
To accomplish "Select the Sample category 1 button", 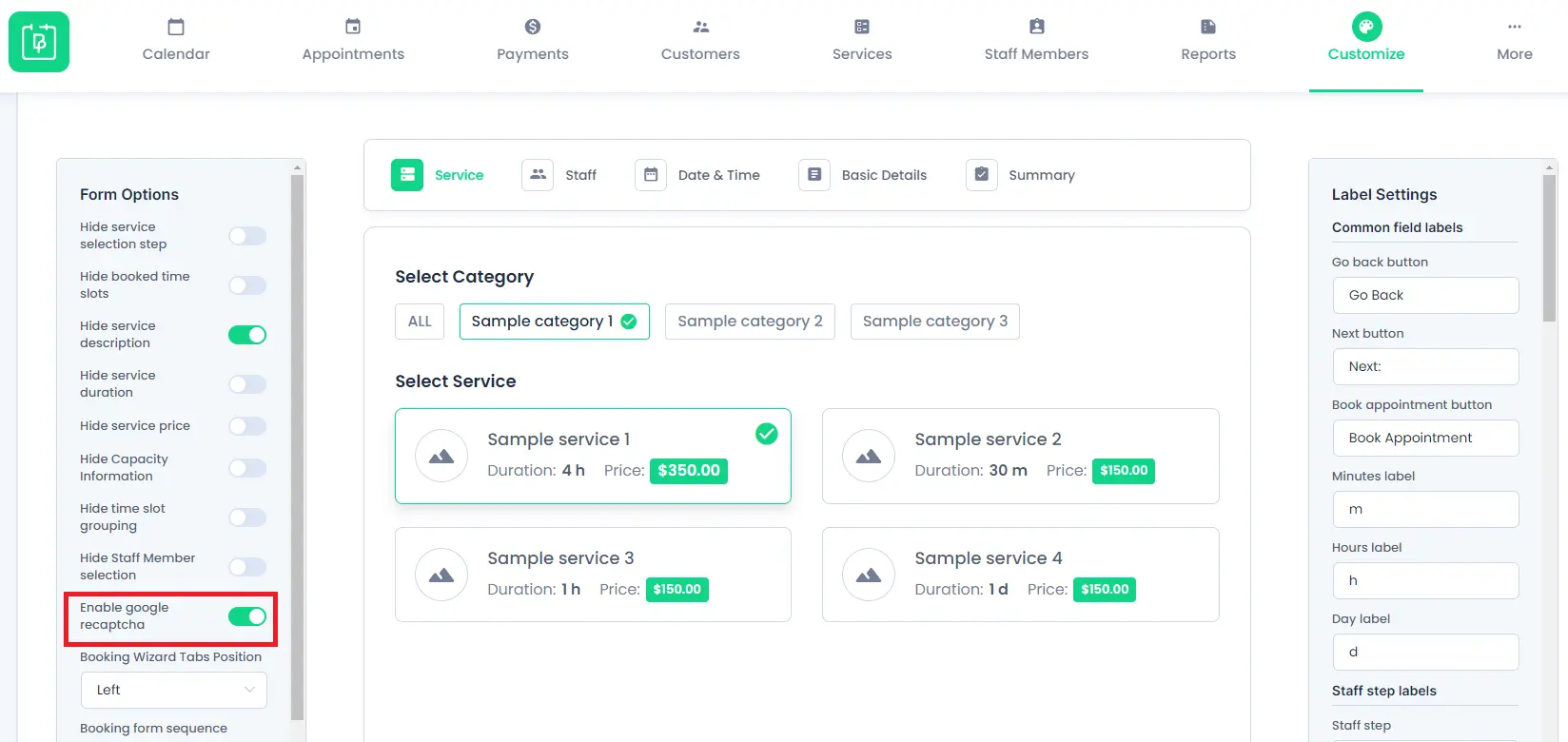I will click(x=554, y=322).
